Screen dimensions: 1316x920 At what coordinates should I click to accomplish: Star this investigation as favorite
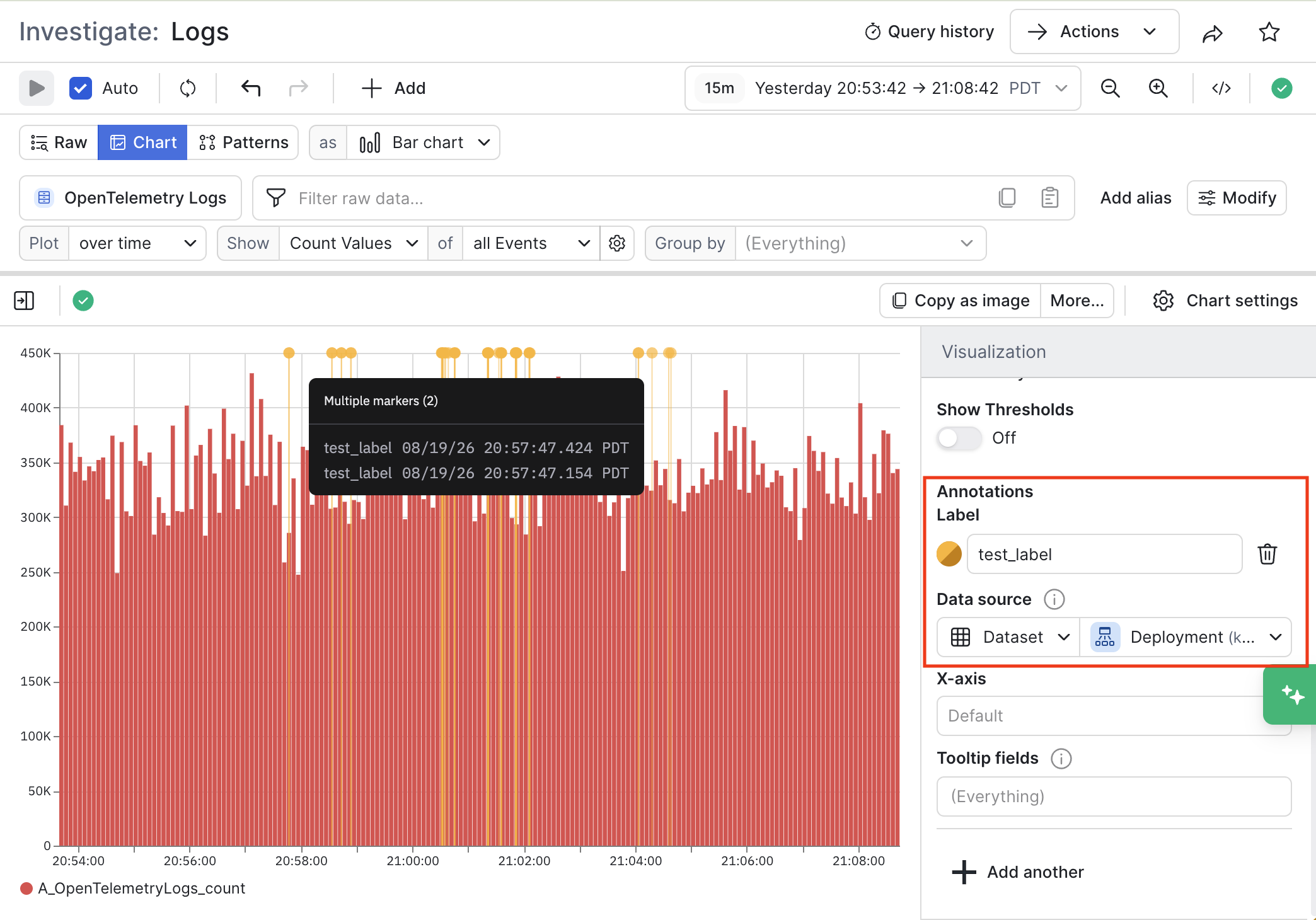tap(1269, 32)
